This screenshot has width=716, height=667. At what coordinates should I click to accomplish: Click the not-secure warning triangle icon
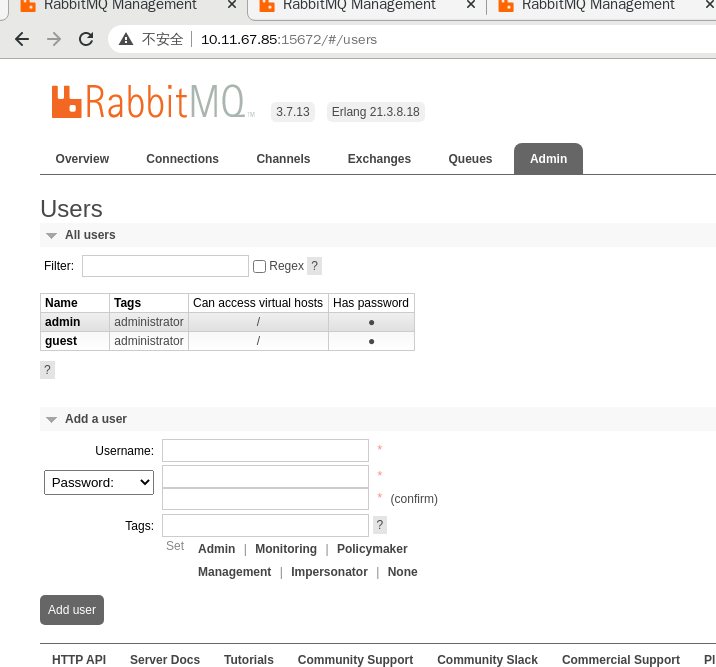point(126,40)
